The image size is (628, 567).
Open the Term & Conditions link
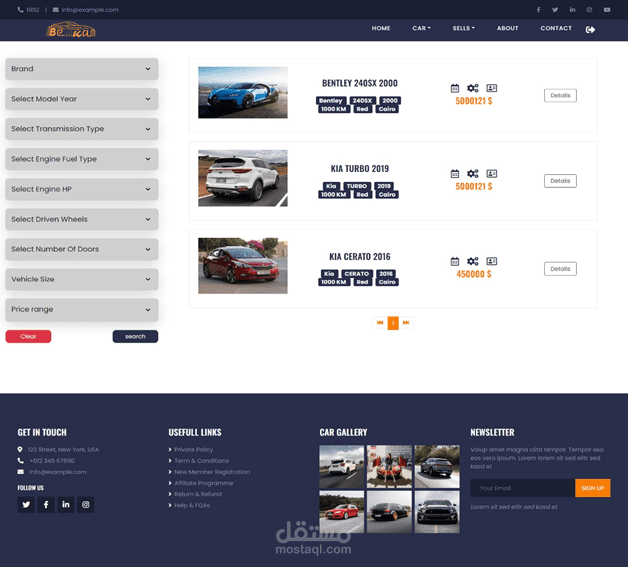point(201,461)
